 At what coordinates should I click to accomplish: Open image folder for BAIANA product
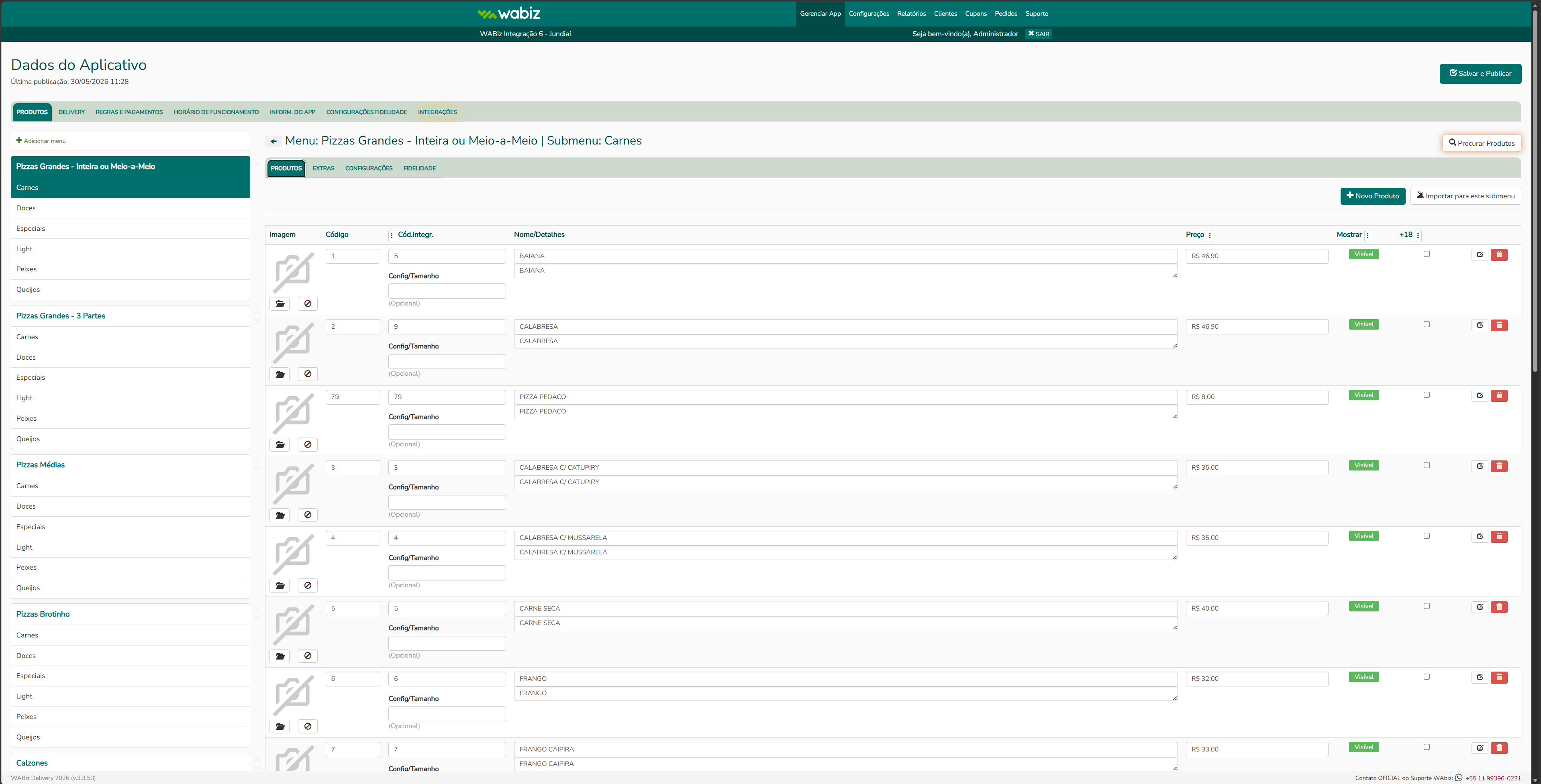click(280, 304)
